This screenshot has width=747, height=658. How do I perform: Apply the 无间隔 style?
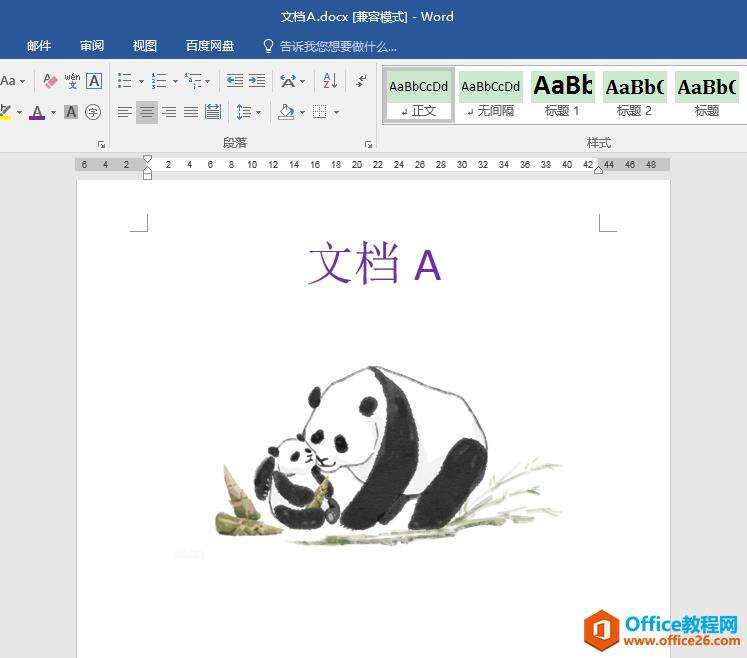tap(491, 95)
